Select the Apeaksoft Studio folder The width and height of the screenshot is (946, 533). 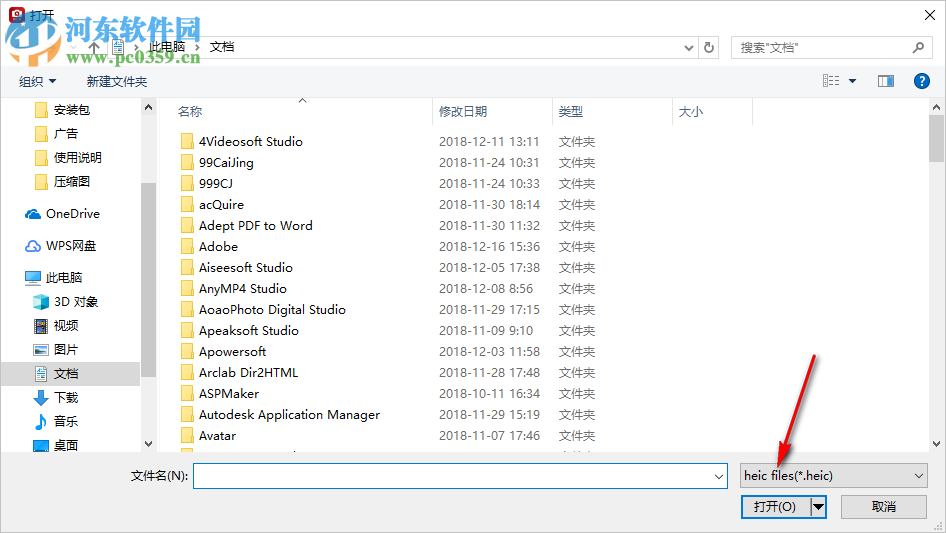pyautogui.click(x=249, y=331)
